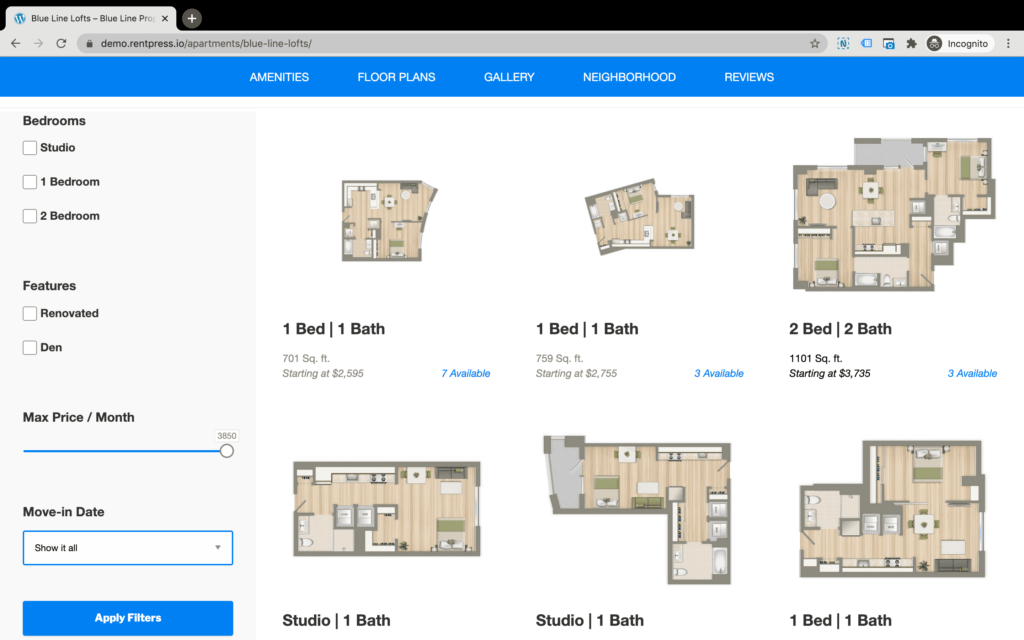Open the 2 Bed 2 Bath floor plan image
The height and width of the screenshot is (640, 1024).
(894, 214)
